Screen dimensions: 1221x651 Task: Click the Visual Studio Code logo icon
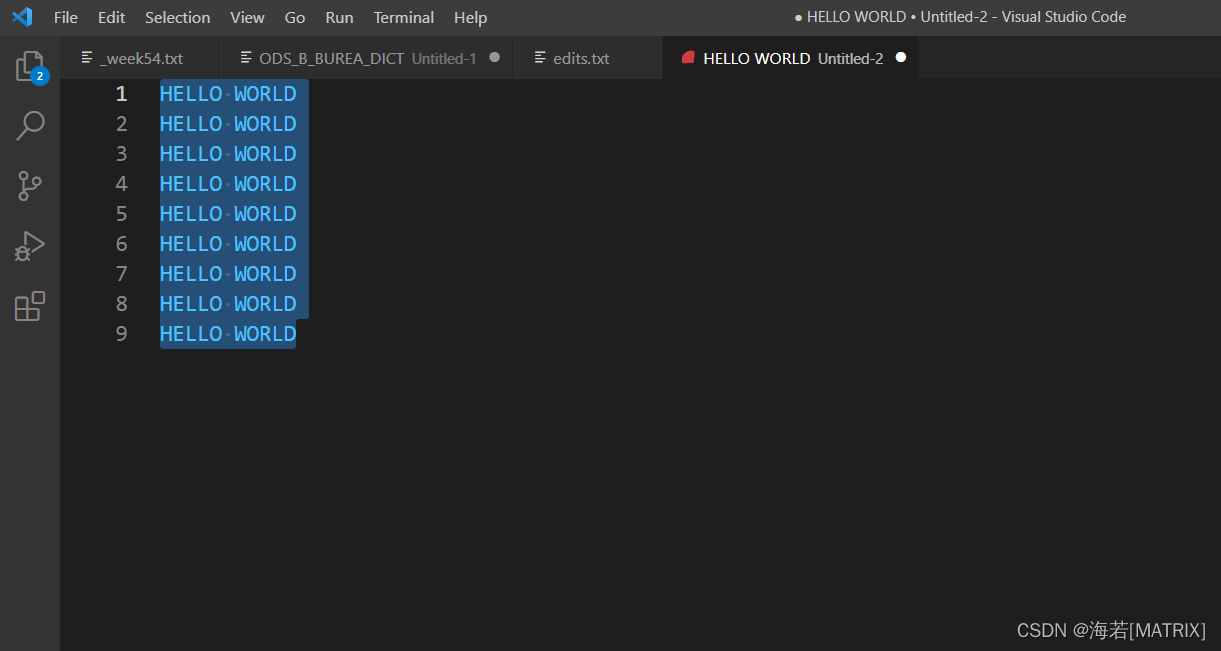pos(20,17)
